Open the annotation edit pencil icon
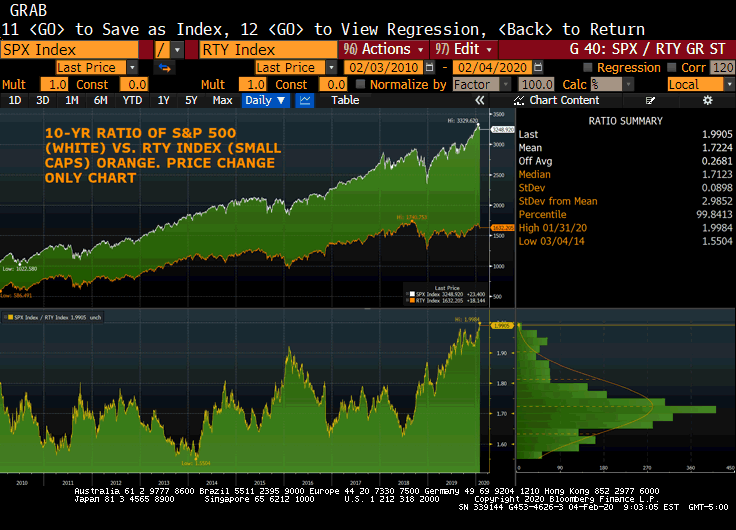The image size is (736, 530). coord(650,100)
